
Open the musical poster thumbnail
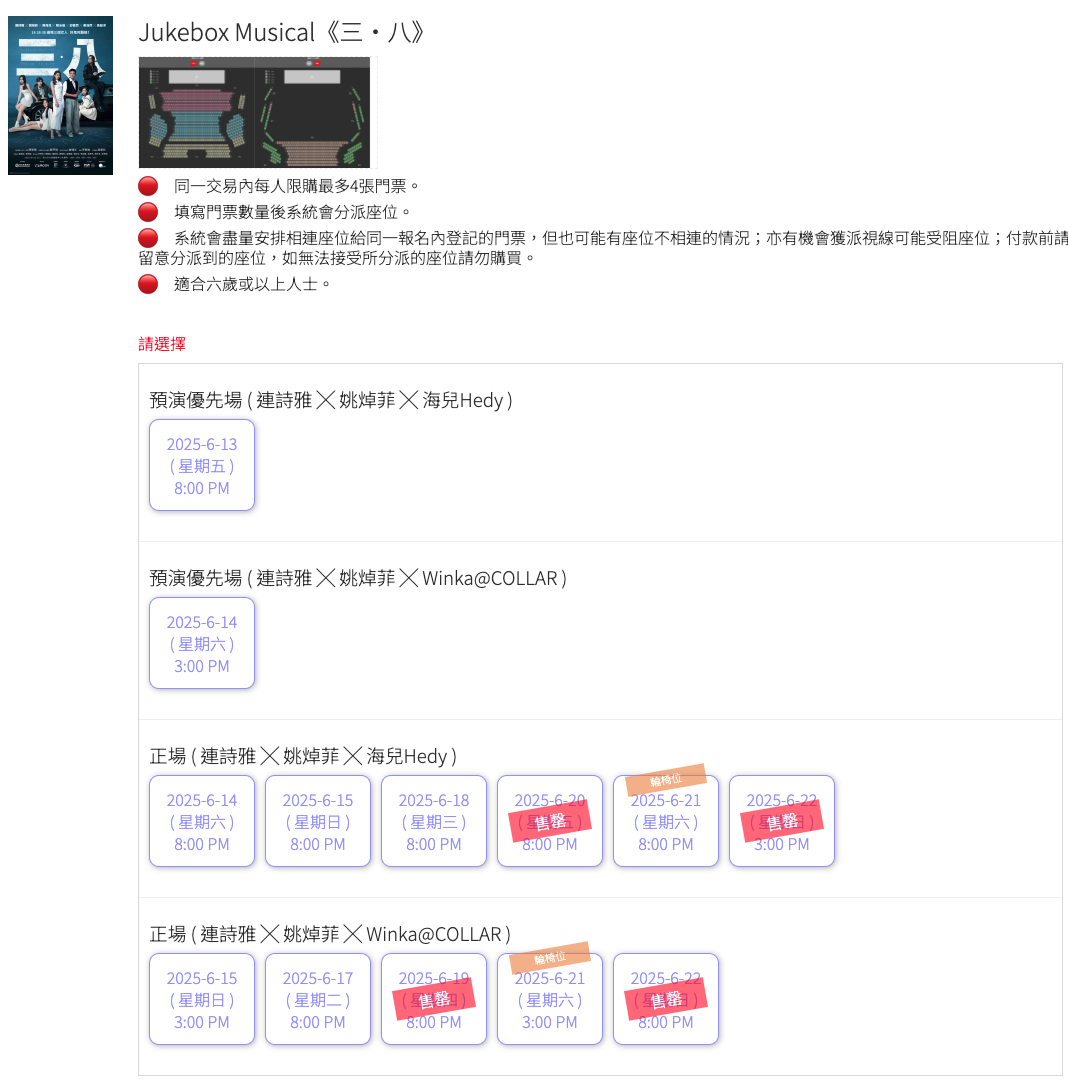click(x=60, y=95)
